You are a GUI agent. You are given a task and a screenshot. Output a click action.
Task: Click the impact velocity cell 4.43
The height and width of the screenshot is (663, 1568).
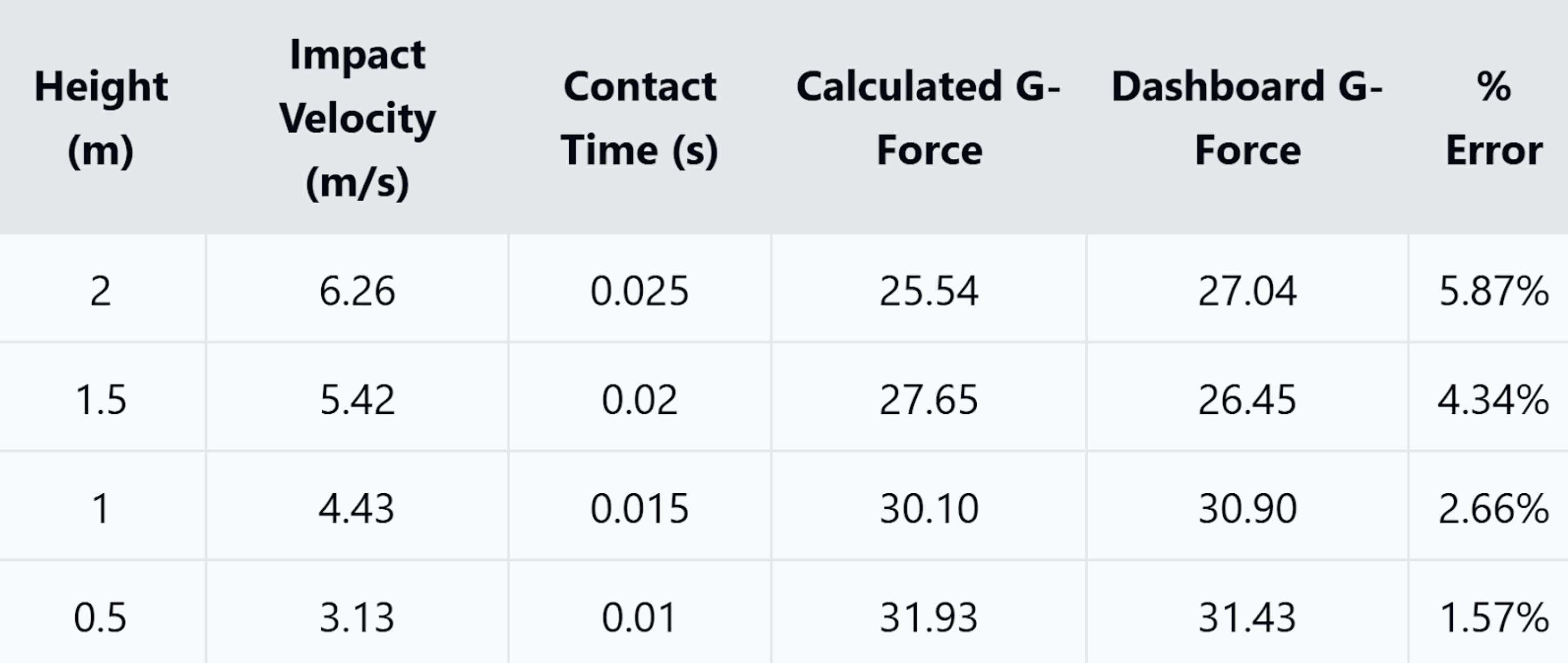click(357, 508)
